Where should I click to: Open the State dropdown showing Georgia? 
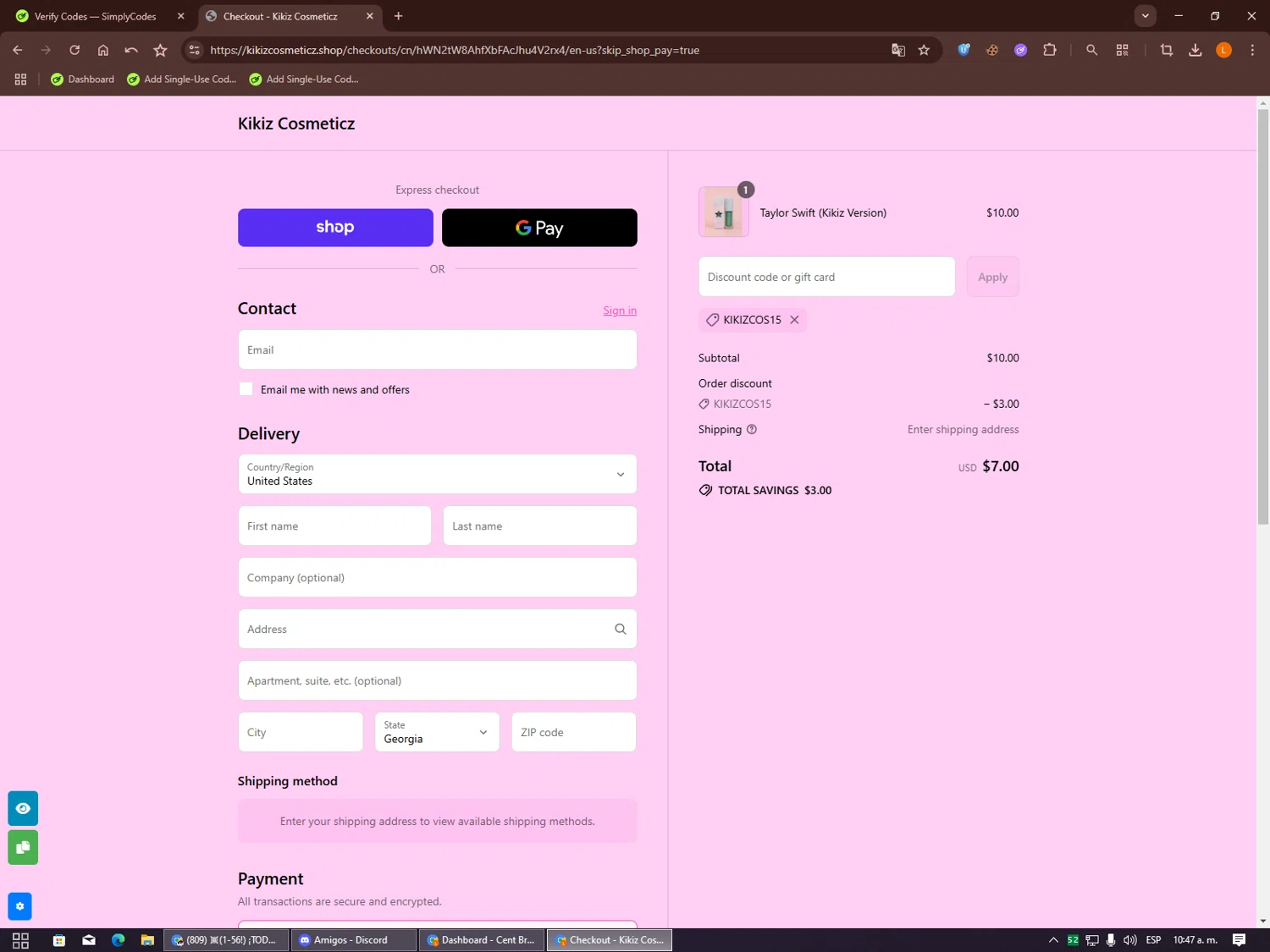click(437, 732)
